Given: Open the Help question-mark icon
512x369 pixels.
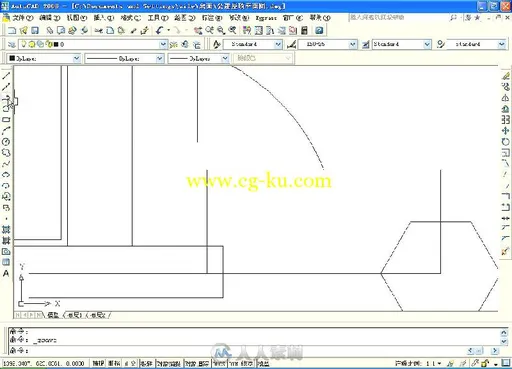Looking at the screenshot, I should [x=319, y=31].
